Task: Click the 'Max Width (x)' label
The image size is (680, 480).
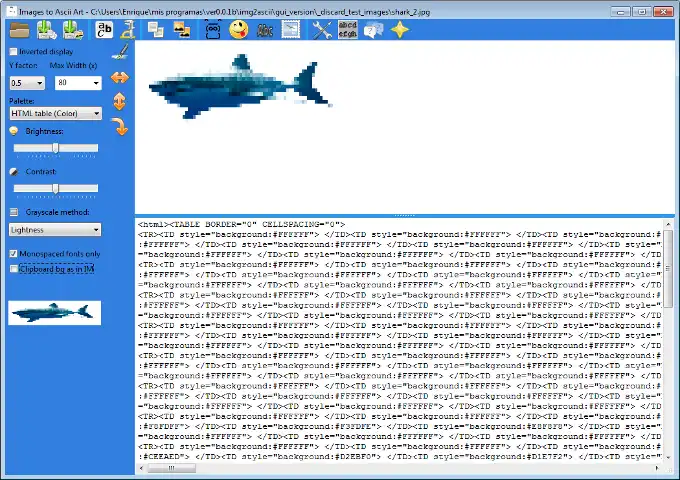Action: (73, 65)
